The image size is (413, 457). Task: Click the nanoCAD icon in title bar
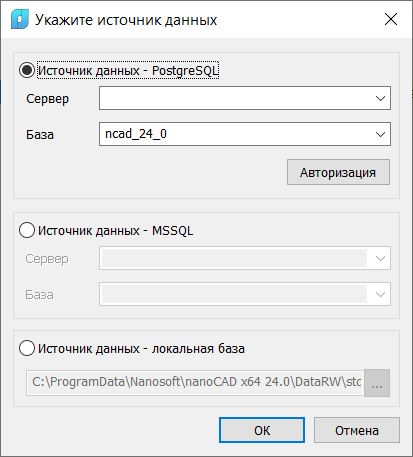point(20,19)
